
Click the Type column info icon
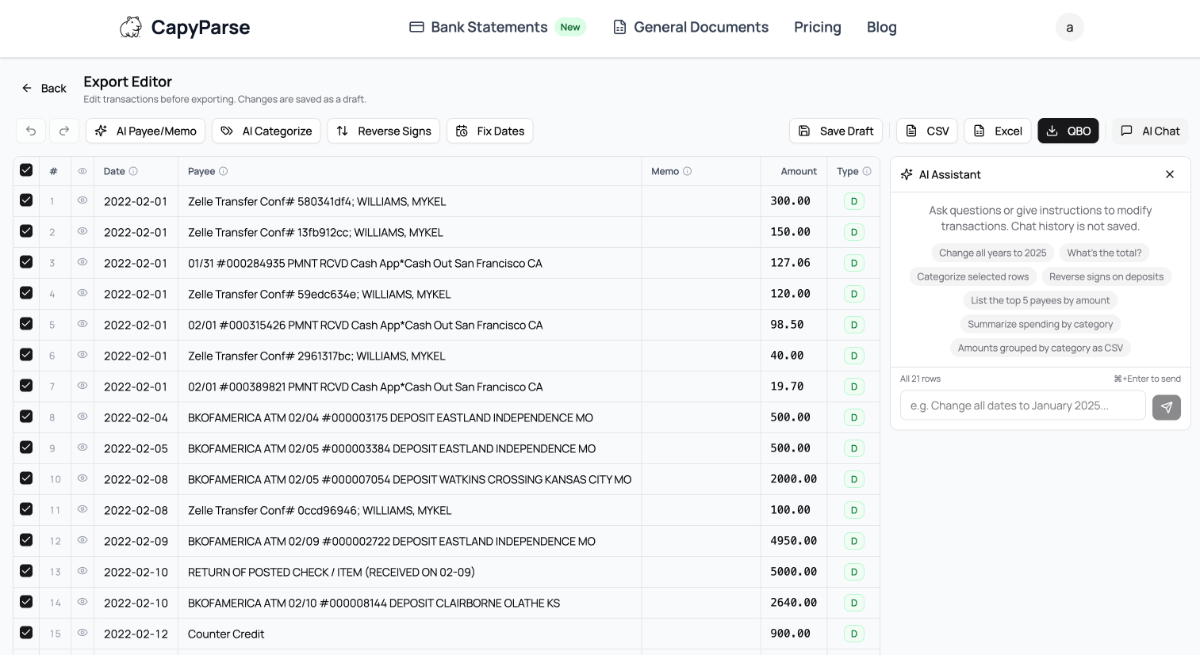click(x=866, y=171)
